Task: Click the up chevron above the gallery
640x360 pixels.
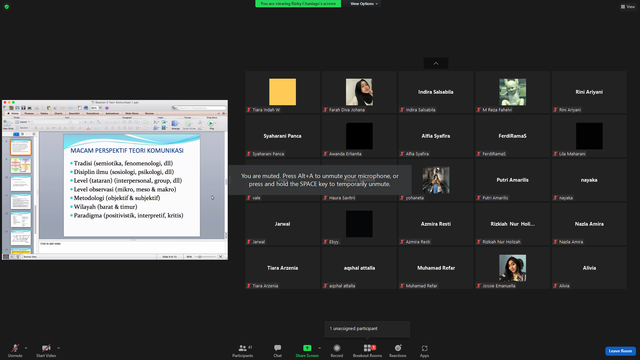Action: click(436, 63)
